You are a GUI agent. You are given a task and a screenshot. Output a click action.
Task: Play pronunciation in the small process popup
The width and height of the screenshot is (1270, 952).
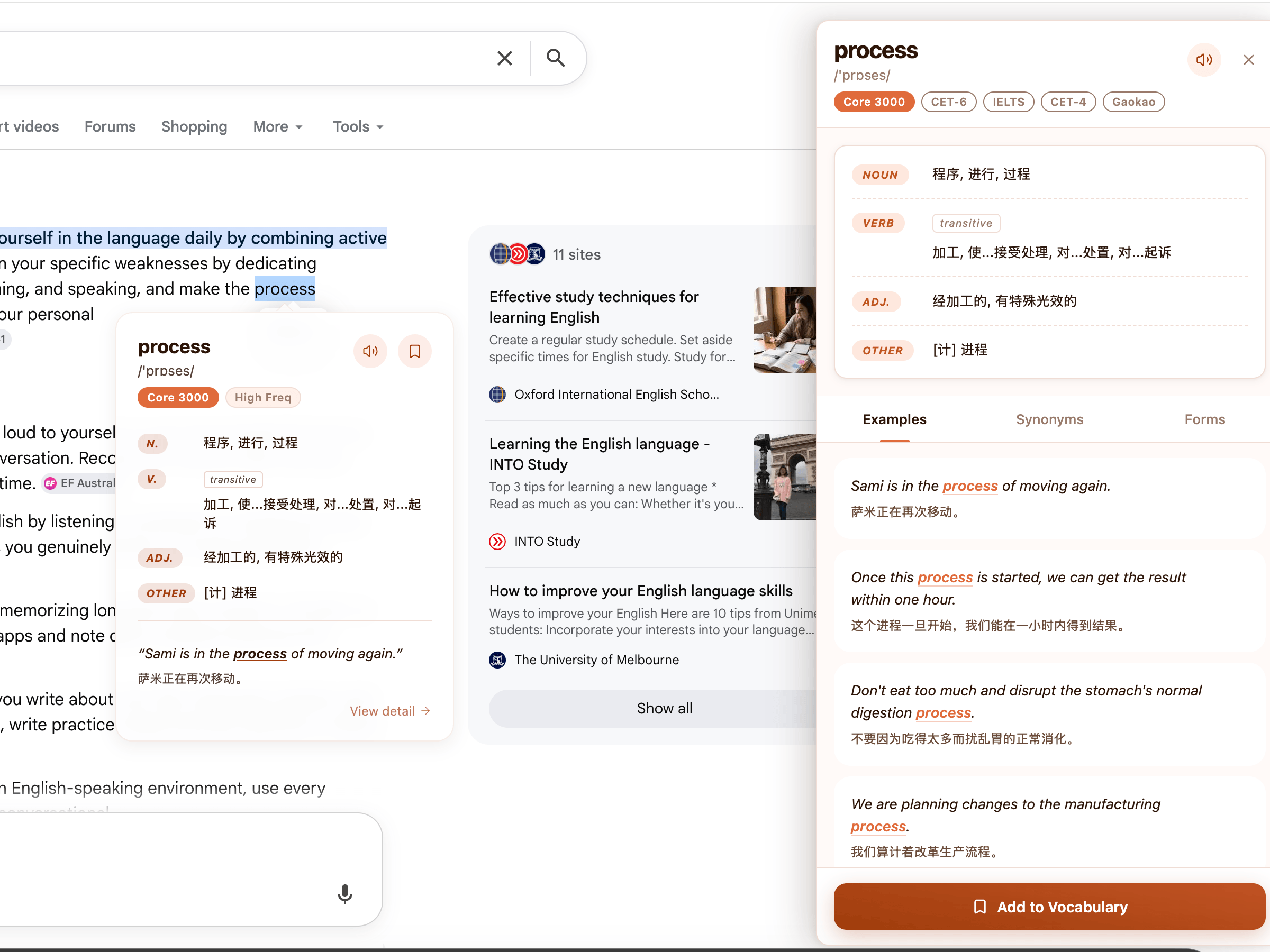pyautogui.click(x=370, y=351)
